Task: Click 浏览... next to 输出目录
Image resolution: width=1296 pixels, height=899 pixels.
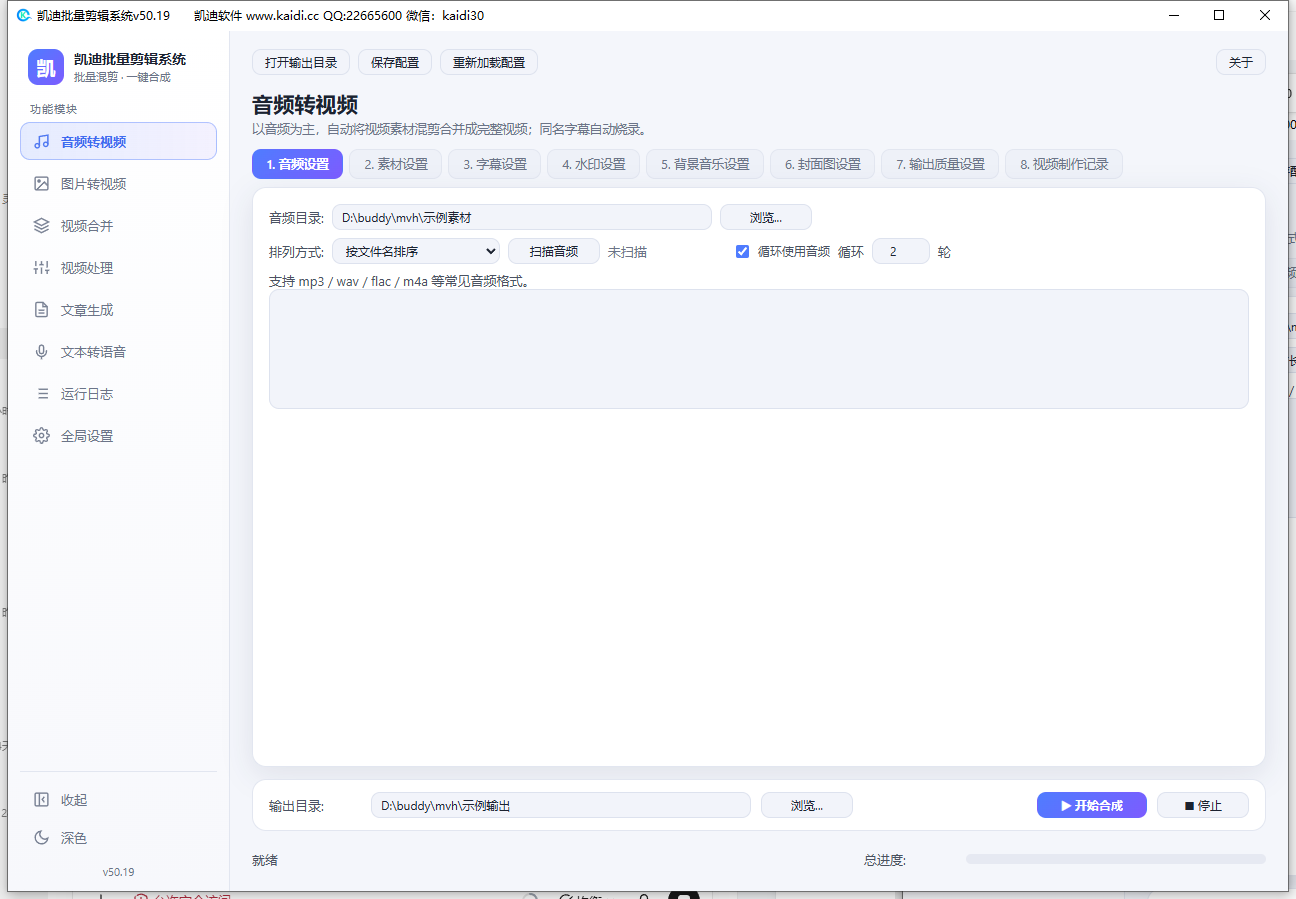Action: [x=807, y=805]
